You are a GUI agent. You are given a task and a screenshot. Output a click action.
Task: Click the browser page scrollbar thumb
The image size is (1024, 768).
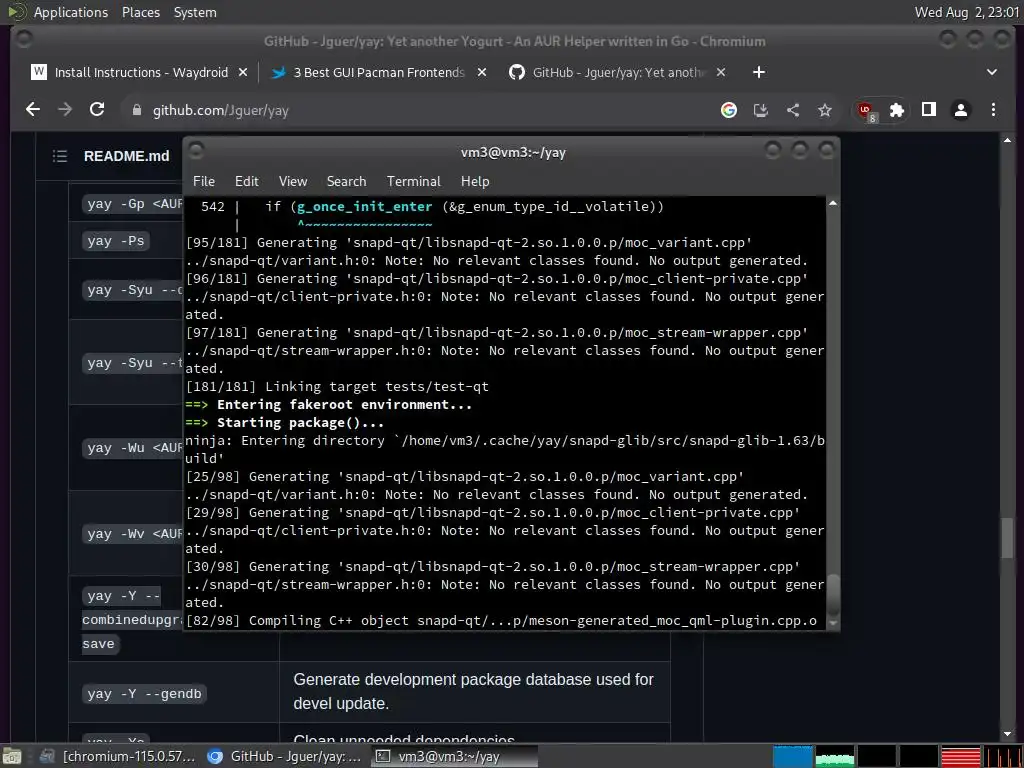coord(1006,538)
